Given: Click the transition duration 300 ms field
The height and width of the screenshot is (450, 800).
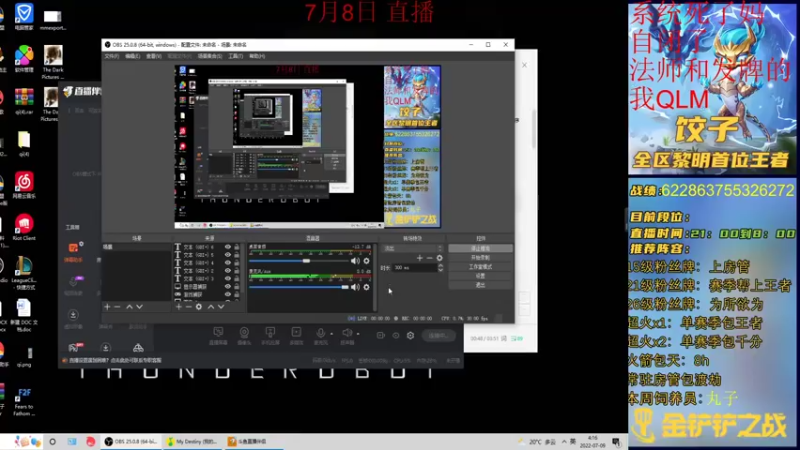Looking at the screenshot, I should (414, 267).
